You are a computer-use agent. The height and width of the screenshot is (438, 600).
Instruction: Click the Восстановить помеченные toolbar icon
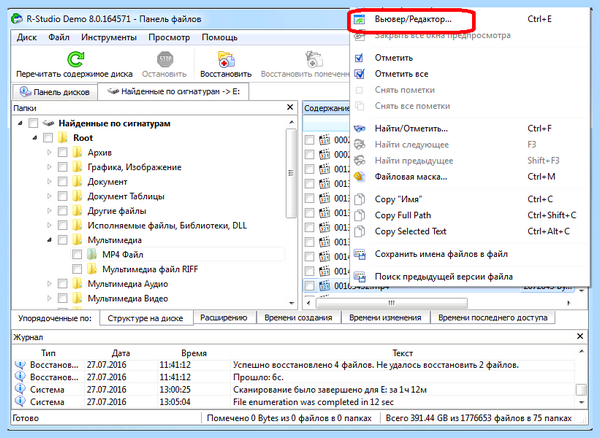pyautogui.click(x=313, y=59)
